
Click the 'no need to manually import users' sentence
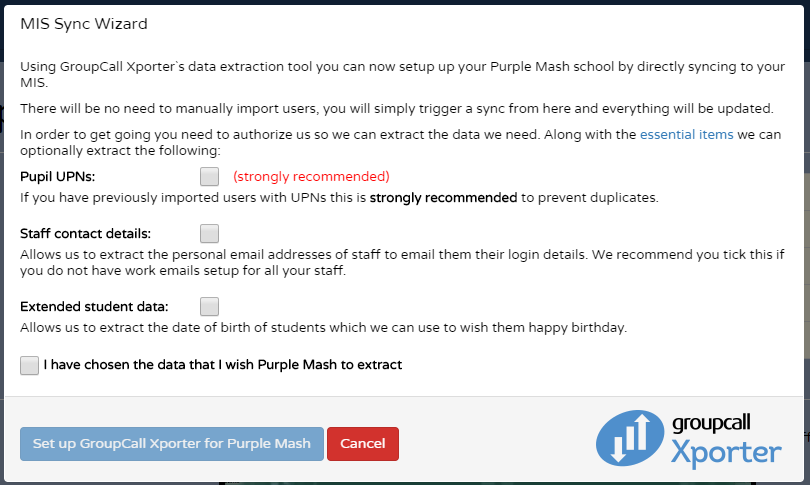point(396,108)
